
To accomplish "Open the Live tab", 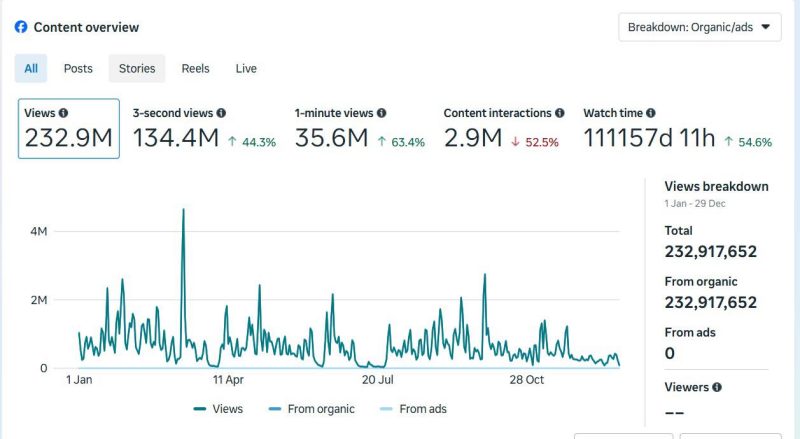I will (x=246, y=69).
